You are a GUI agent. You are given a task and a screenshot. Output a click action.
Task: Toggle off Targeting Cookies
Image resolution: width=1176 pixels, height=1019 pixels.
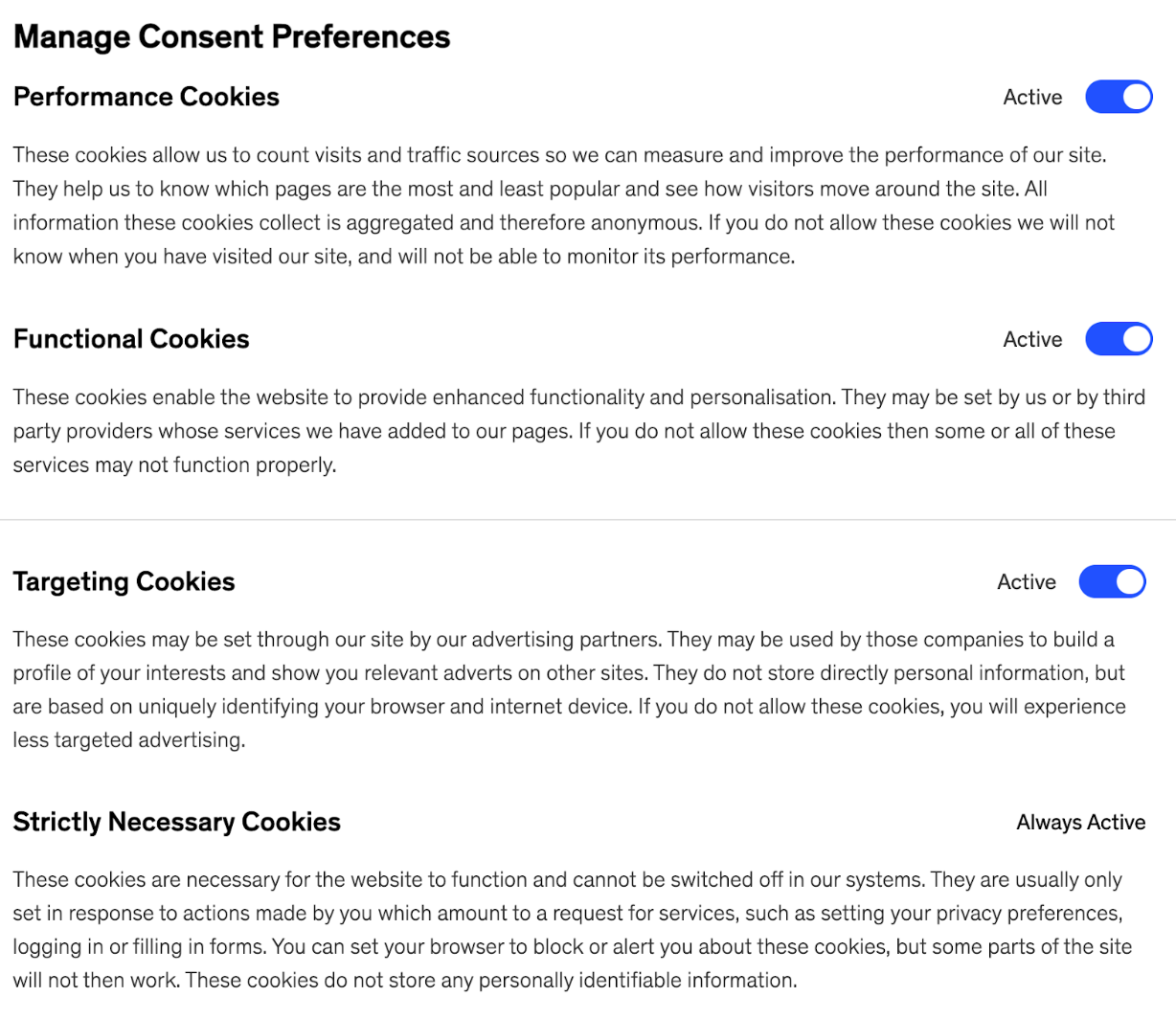click(x=1112, y=581)
